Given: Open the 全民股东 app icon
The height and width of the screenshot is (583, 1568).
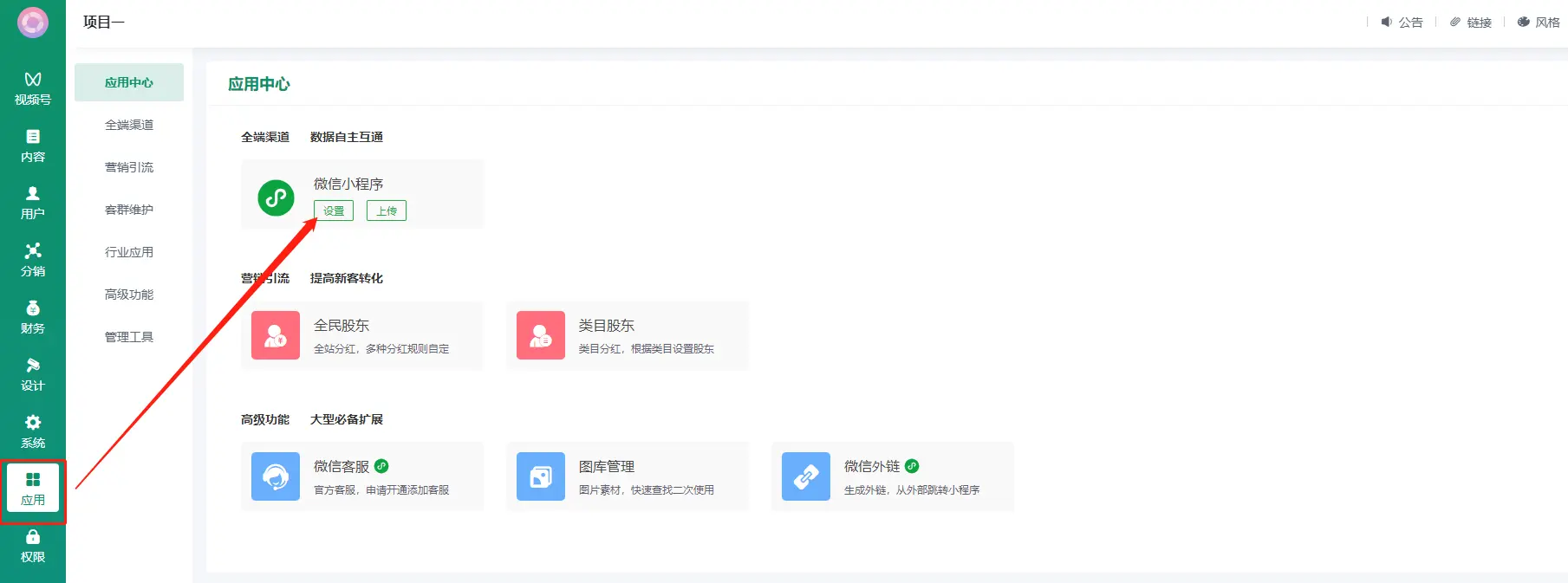Looking at the screenshot, I should click(276, 335).
